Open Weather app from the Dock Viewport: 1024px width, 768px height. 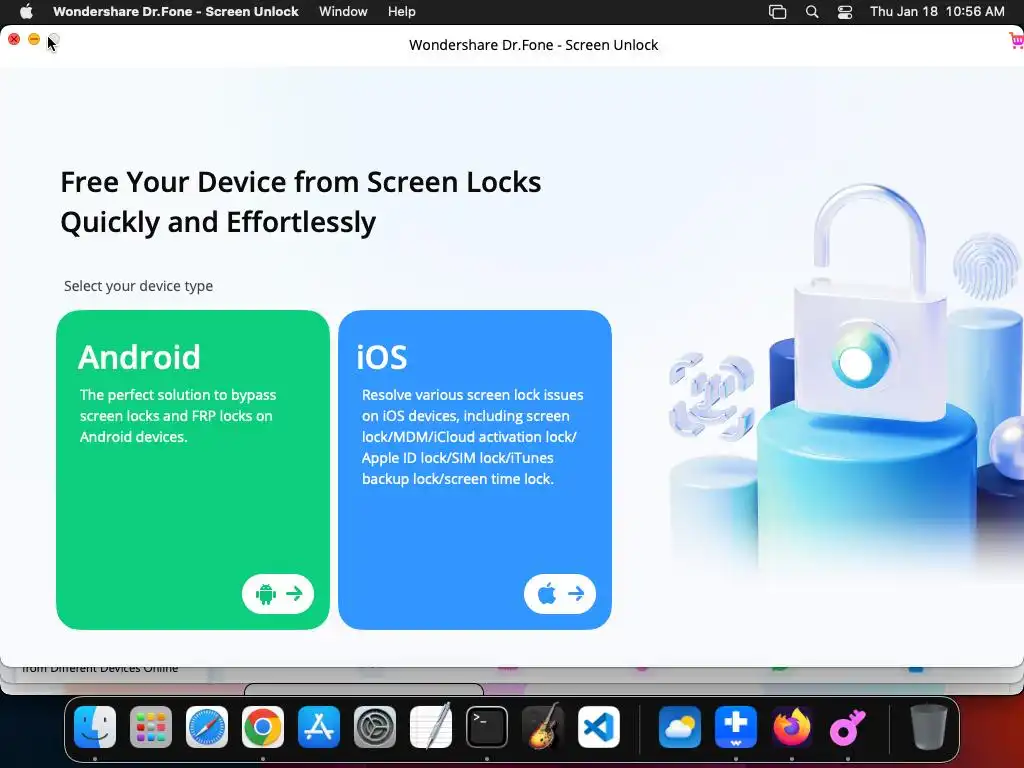tap(680, 727)
